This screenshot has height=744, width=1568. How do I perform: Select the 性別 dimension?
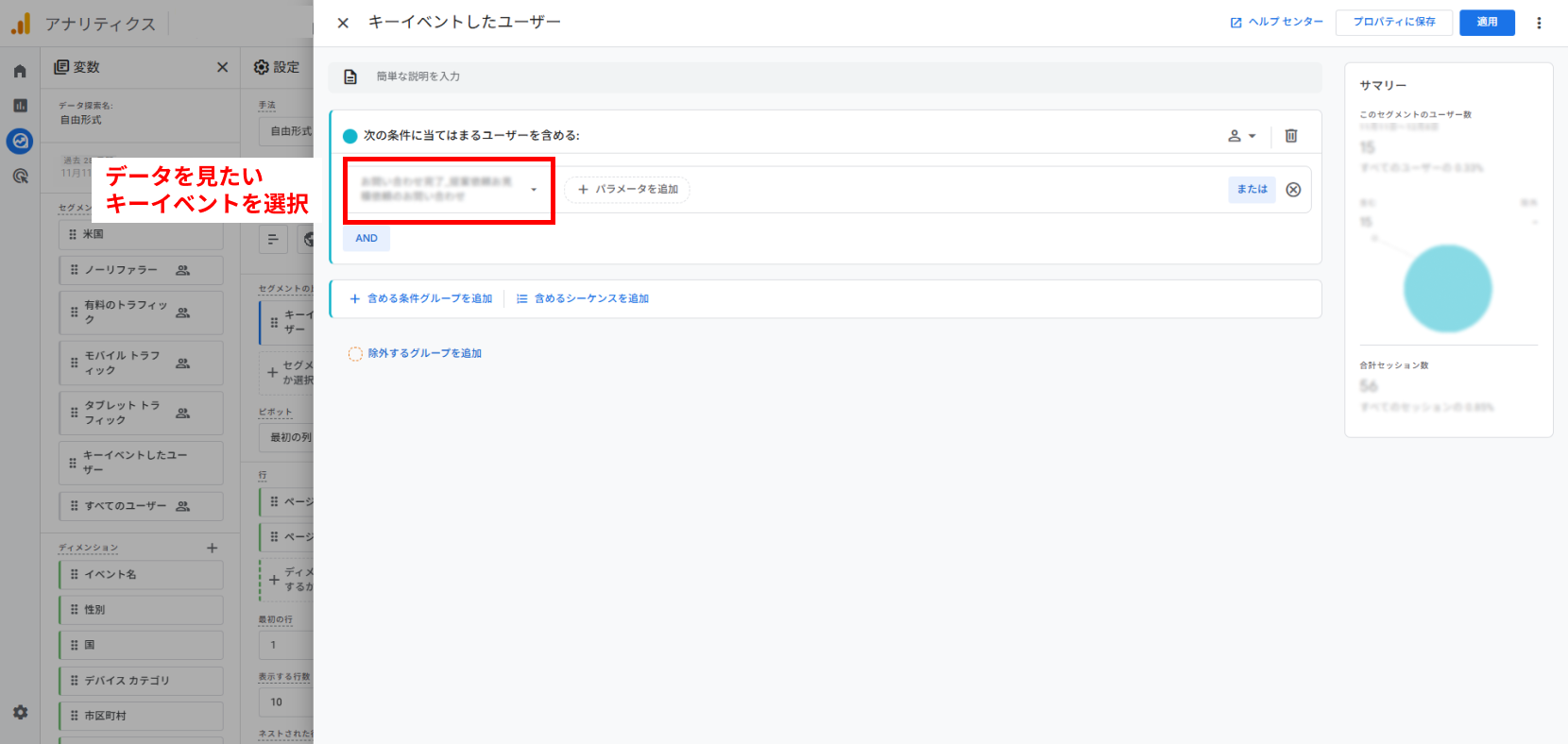click(x=141, y=610)
